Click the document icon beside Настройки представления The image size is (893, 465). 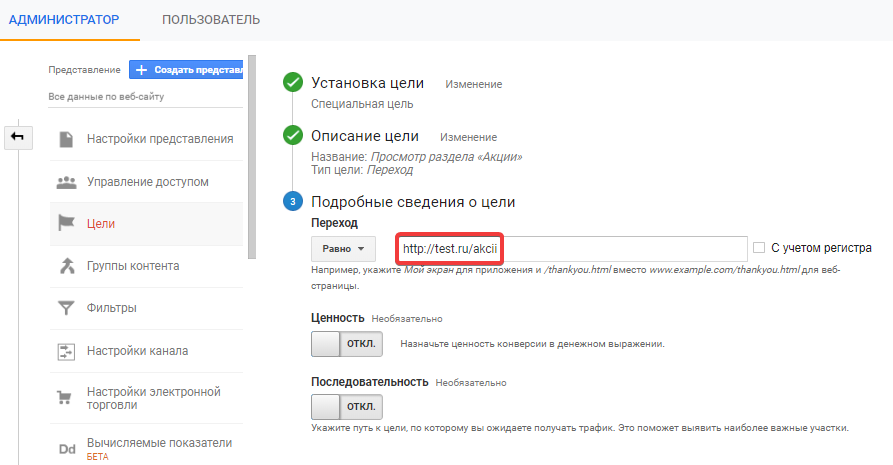pyautogui.click(x=66, y=139)
